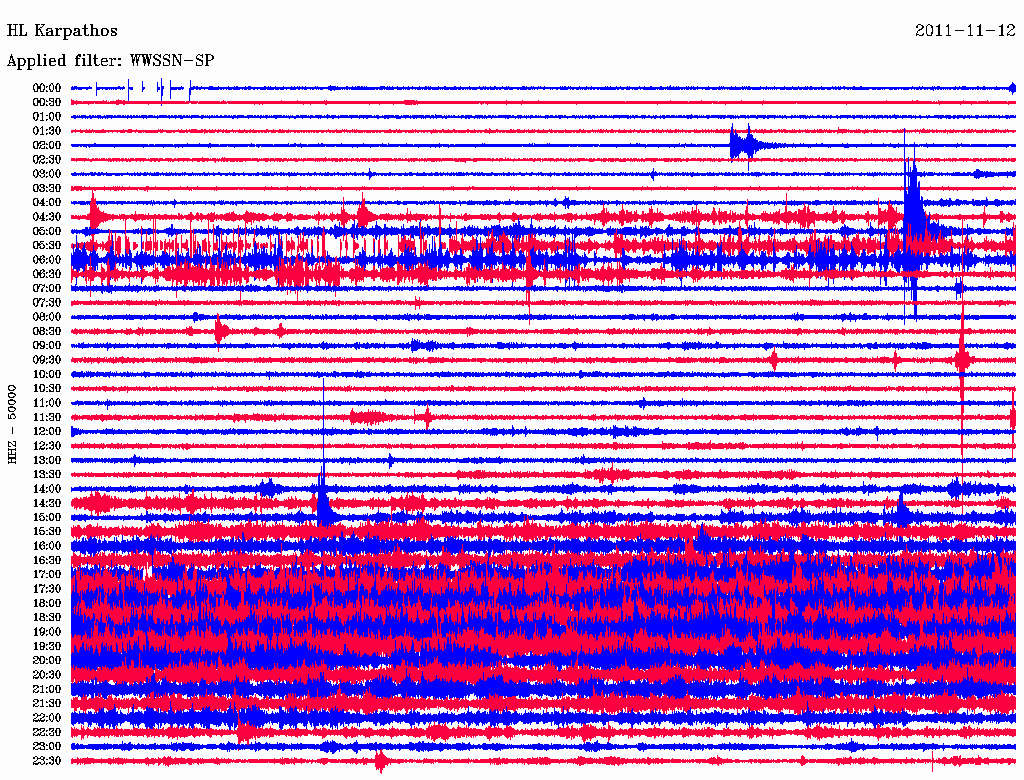This screenshot has height=780, width=1024.
Task: Select the 08:00 time label
Action: (x=47, y=317)
